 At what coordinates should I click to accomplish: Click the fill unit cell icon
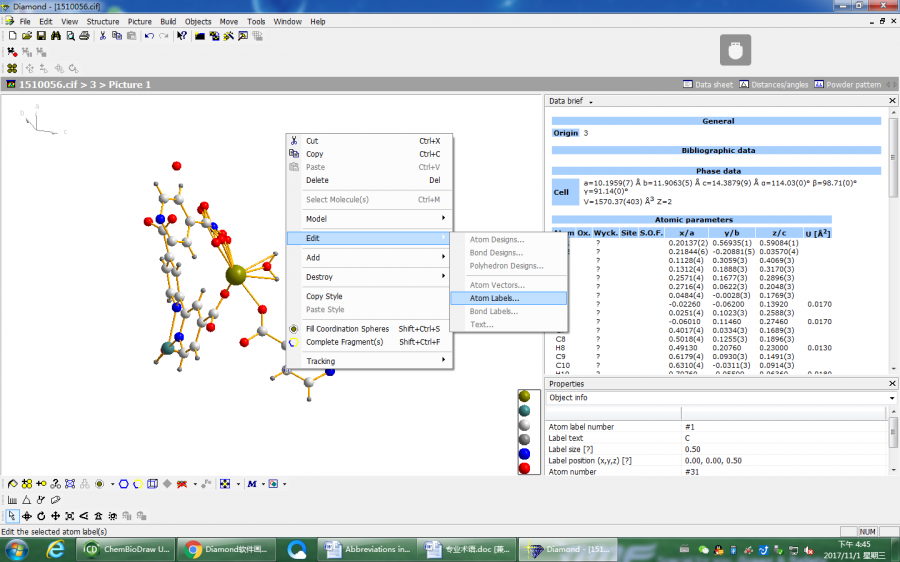tap(70, 484)
